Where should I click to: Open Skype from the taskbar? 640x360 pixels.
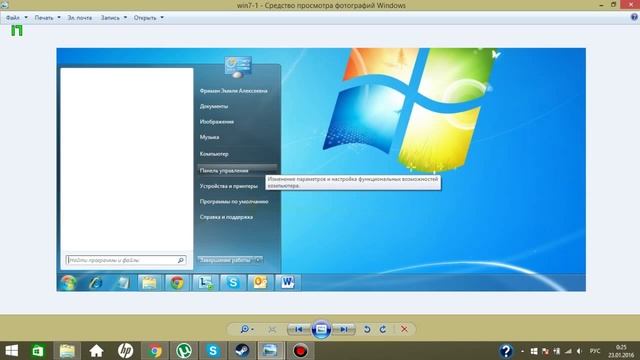tap(213, 351)
